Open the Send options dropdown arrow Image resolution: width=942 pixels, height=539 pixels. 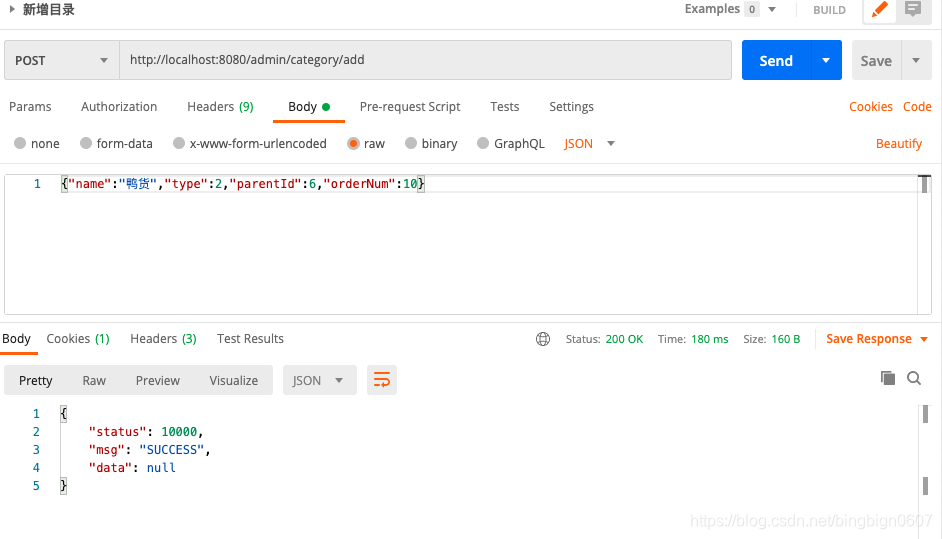(826, 60)
